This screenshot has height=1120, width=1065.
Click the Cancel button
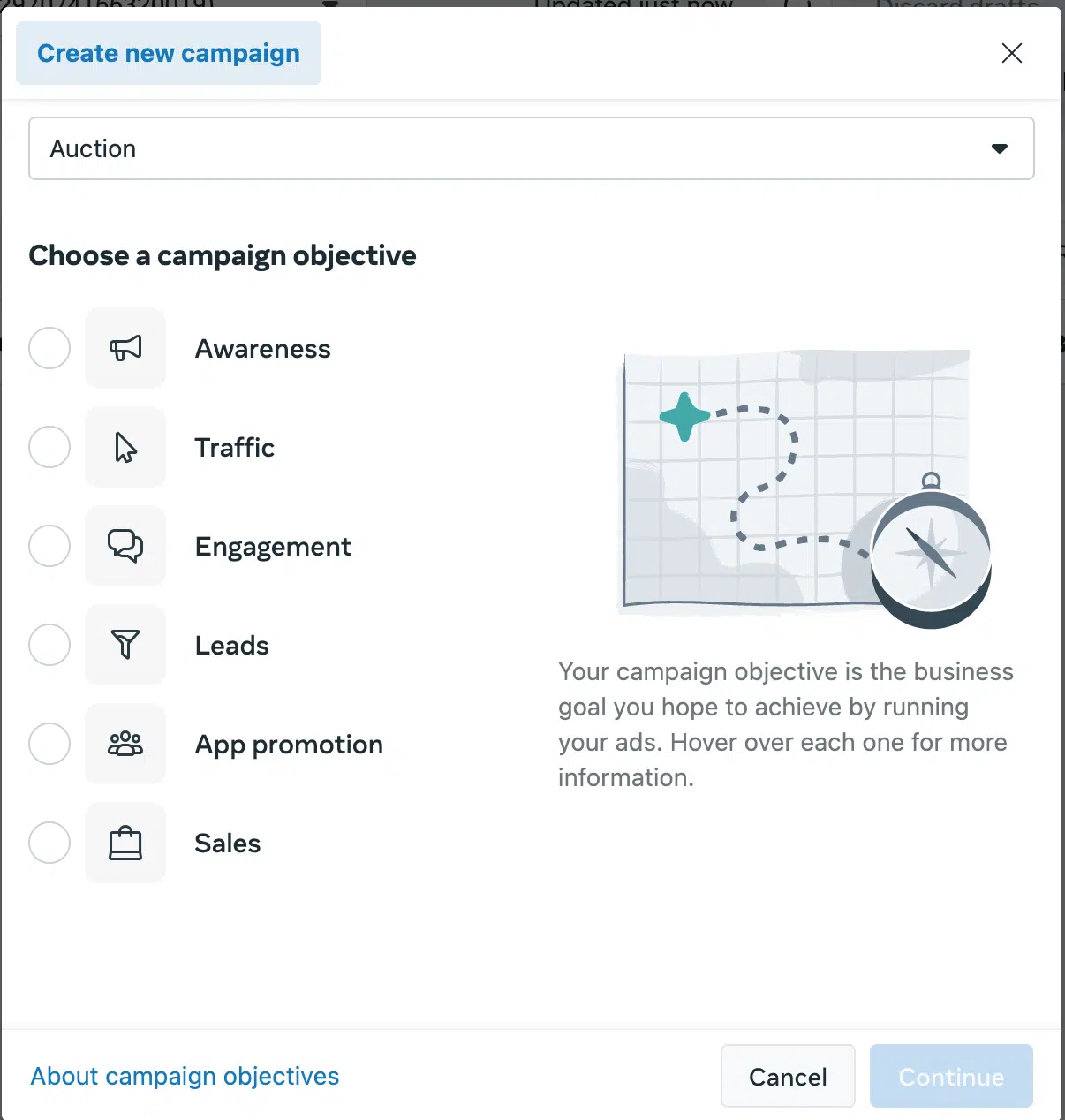787,1076
